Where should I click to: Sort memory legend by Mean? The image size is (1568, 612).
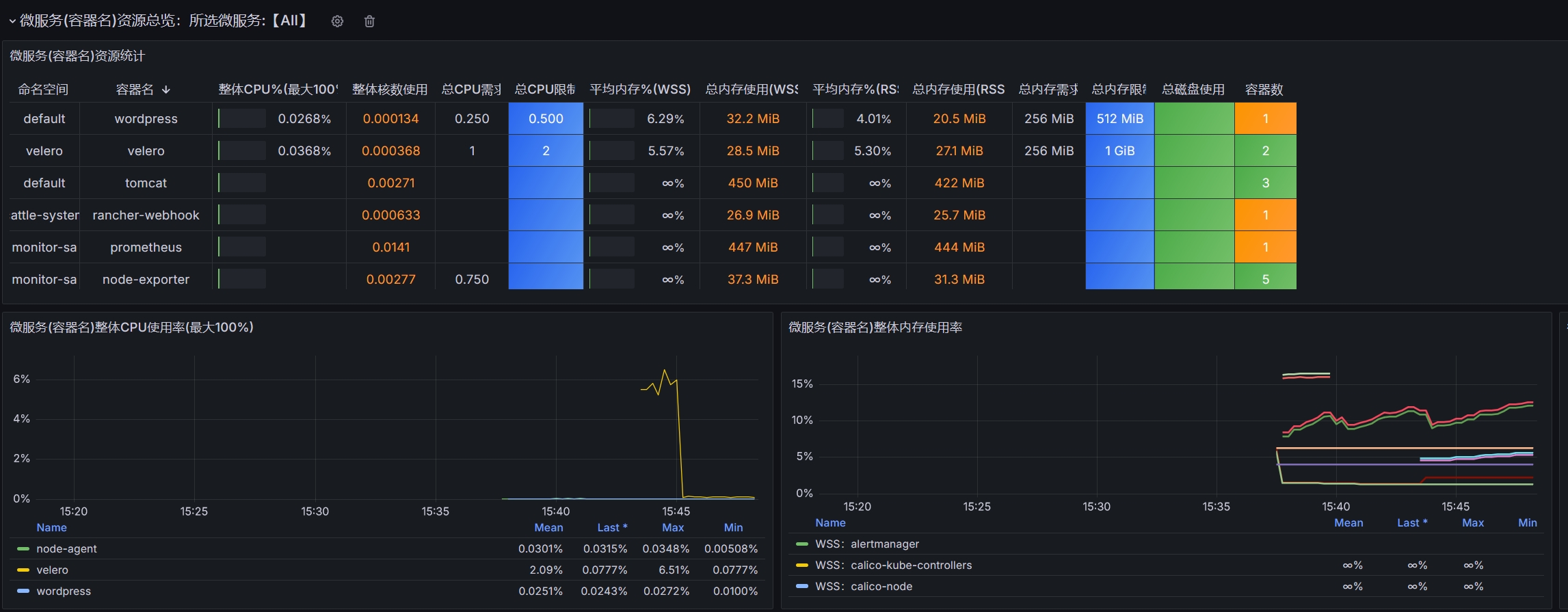pos(1348,522)
